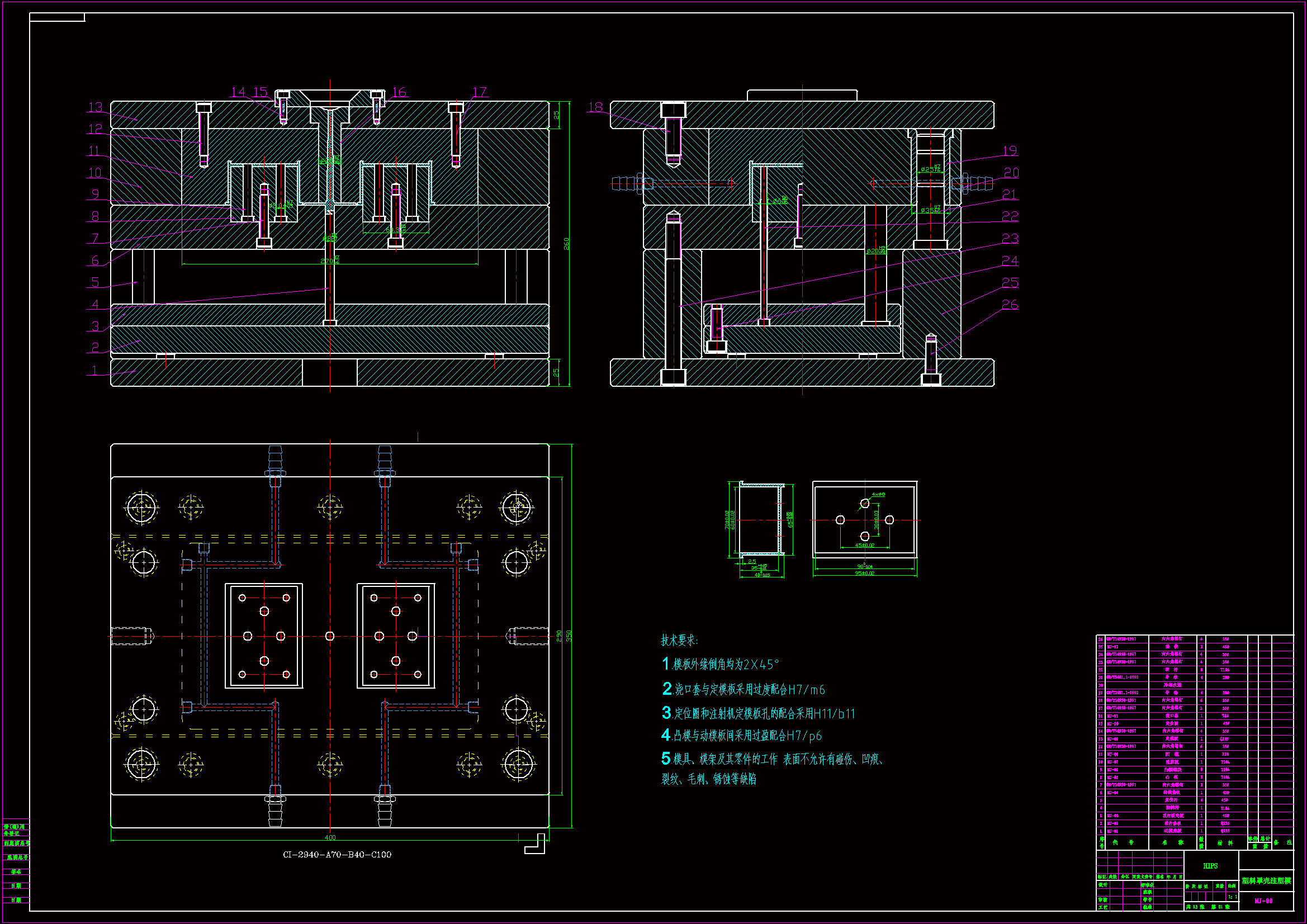Click the ø25 H7 fit dimension

pyautogui.click(x=931, y=169)
